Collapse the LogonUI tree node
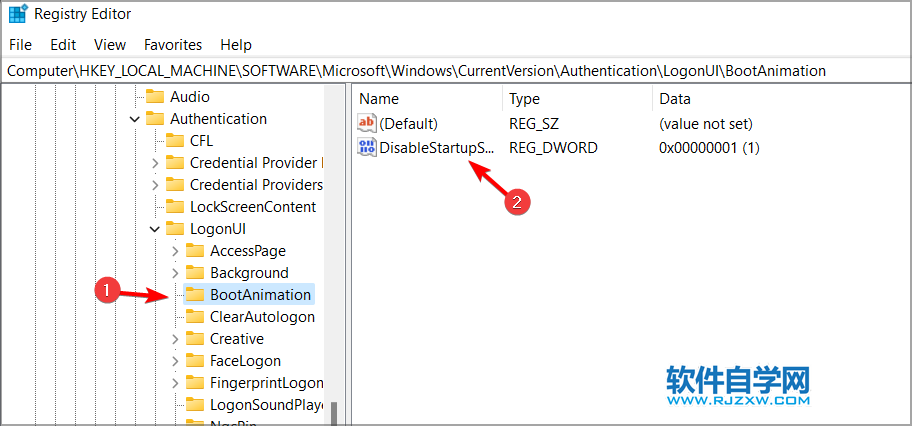Viewport: 912px width, 426px height. coord(155,229)
